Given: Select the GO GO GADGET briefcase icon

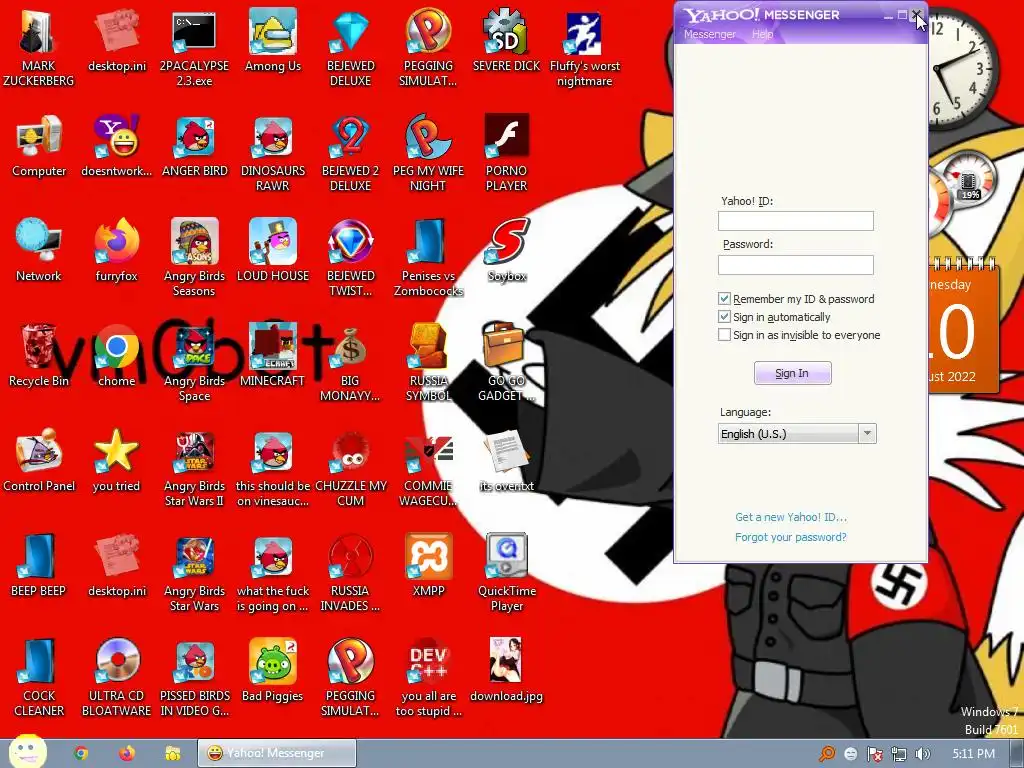Looking at the screenshot, I should tap(507, 364).
